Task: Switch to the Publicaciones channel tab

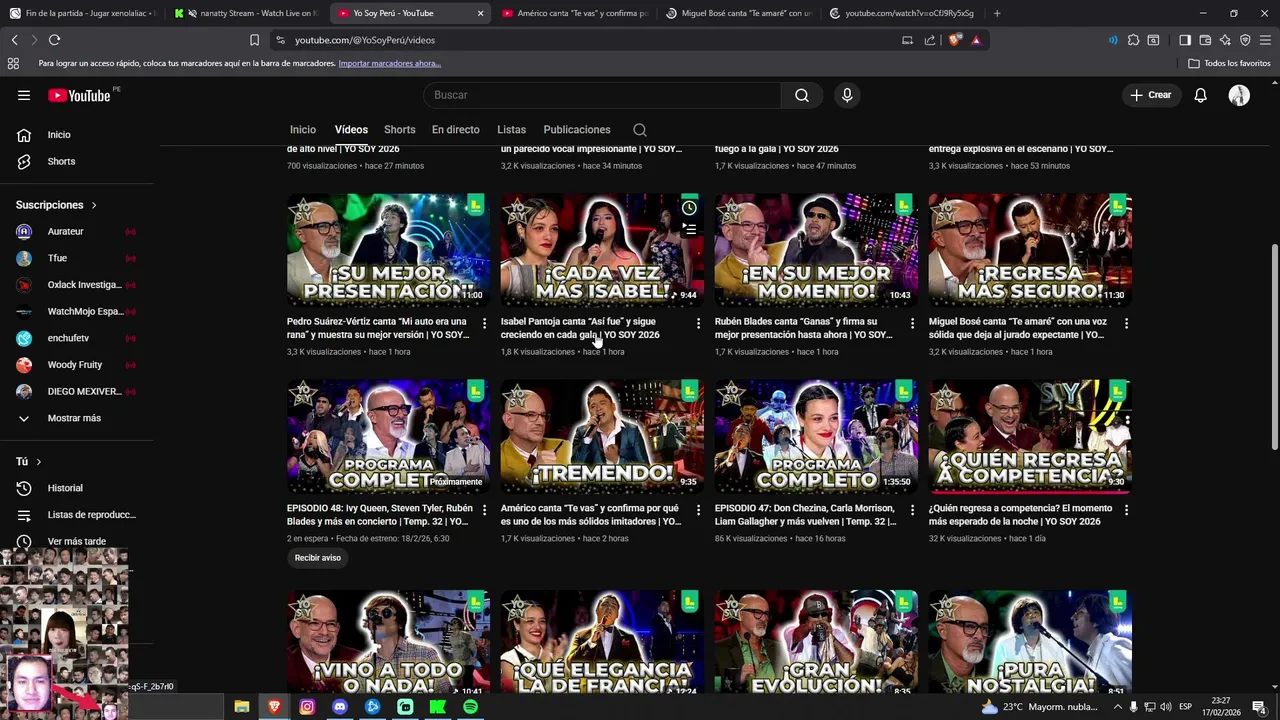Action: click(x=577, y=130)
